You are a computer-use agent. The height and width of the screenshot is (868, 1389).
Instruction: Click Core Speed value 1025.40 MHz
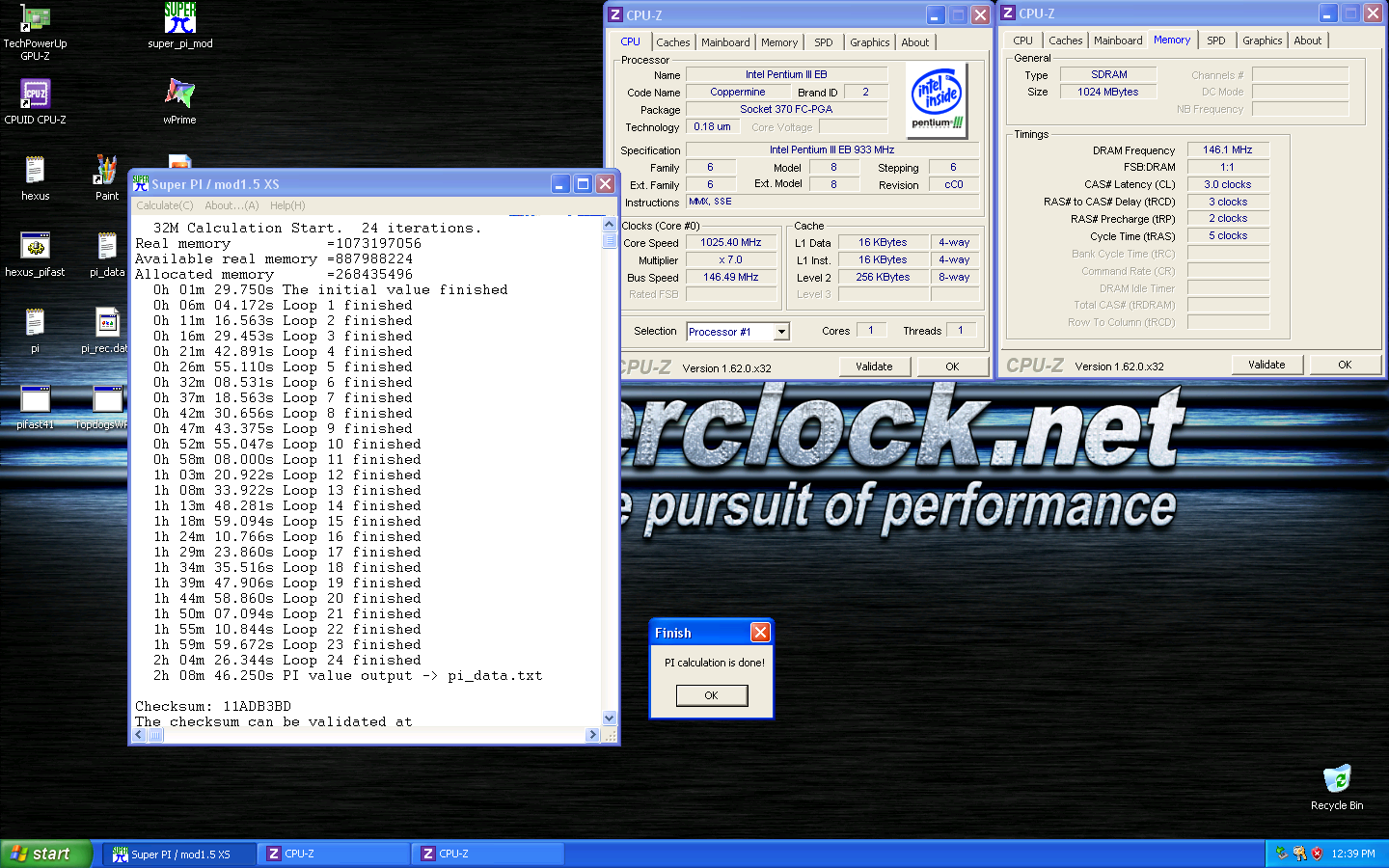pyautogui.click(x=730, y=243)
